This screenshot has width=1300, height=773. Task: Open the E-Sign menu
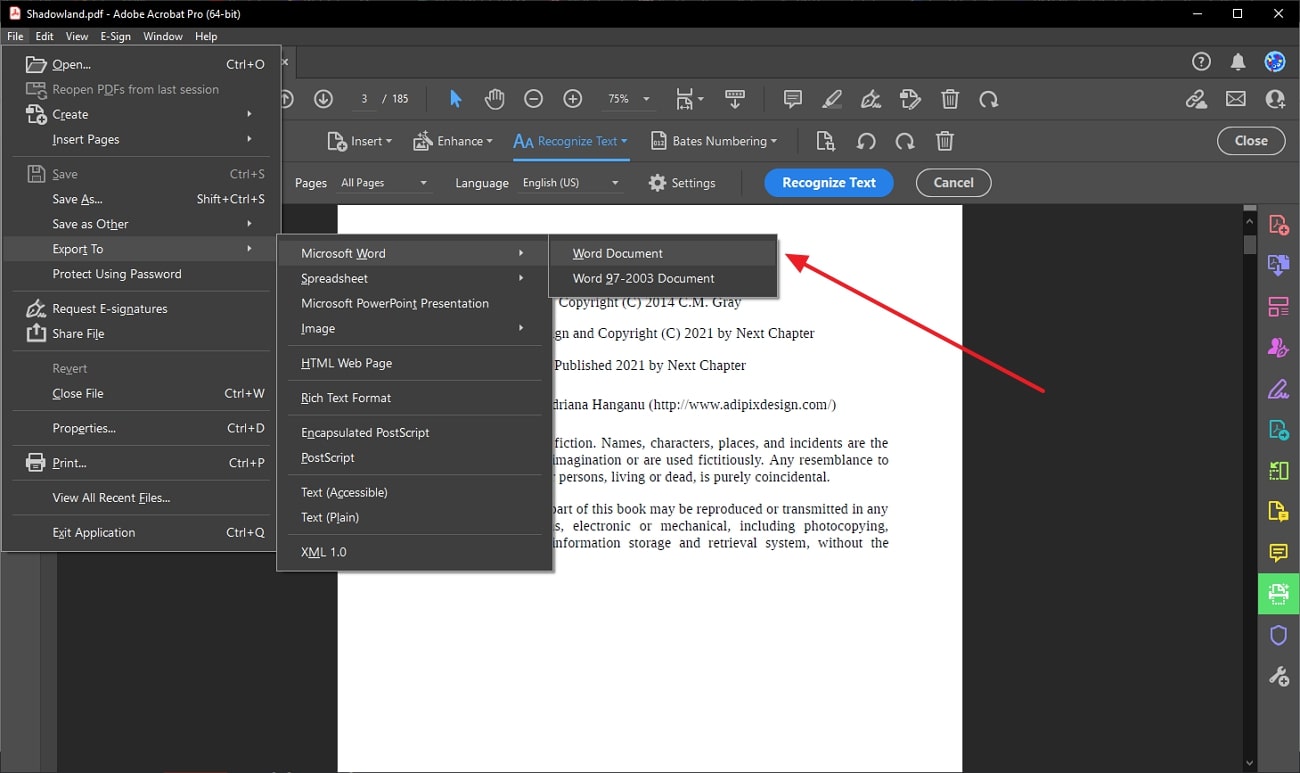115,36
